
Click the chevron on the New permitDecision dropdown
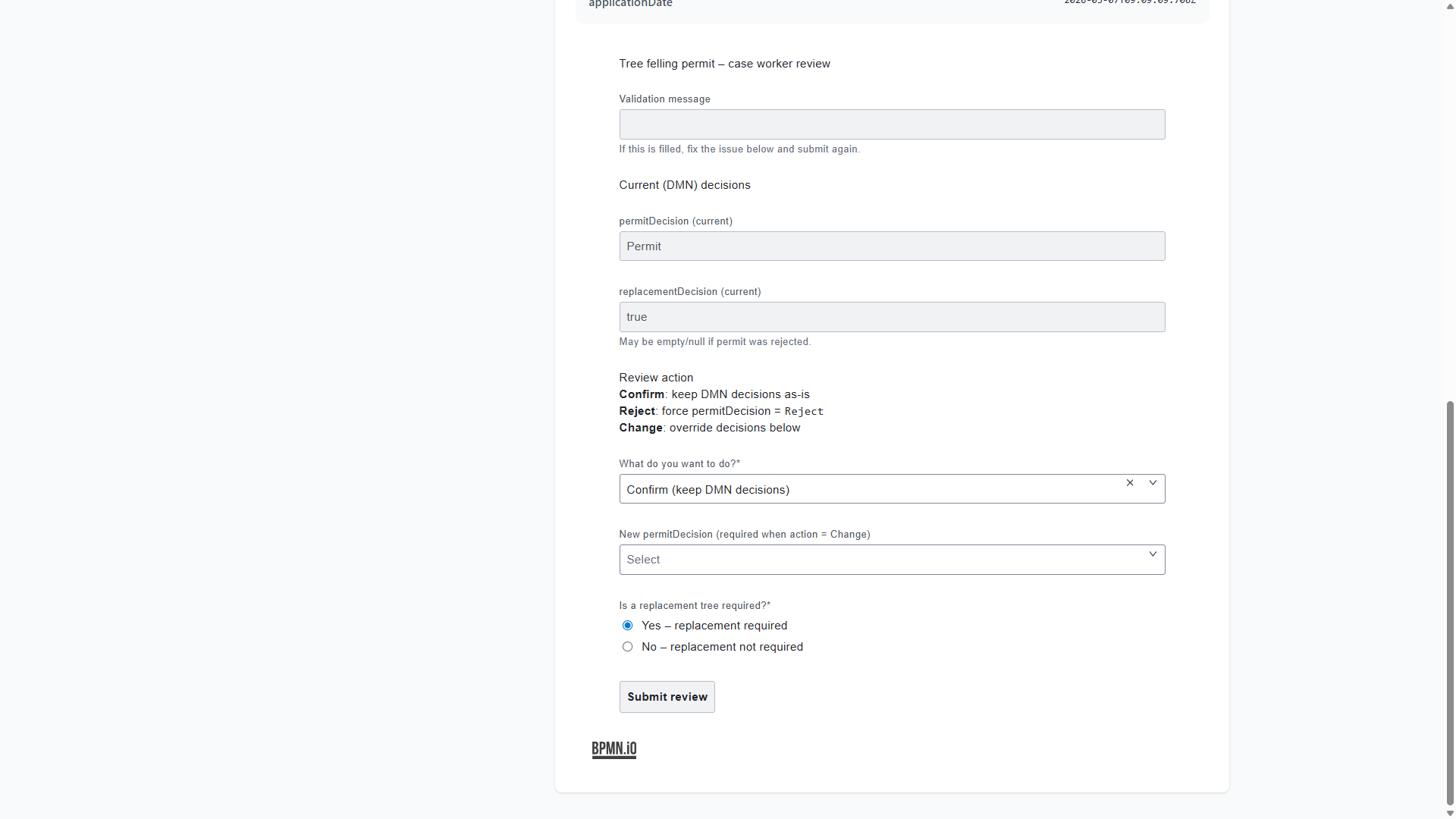tap(1153, 554)
